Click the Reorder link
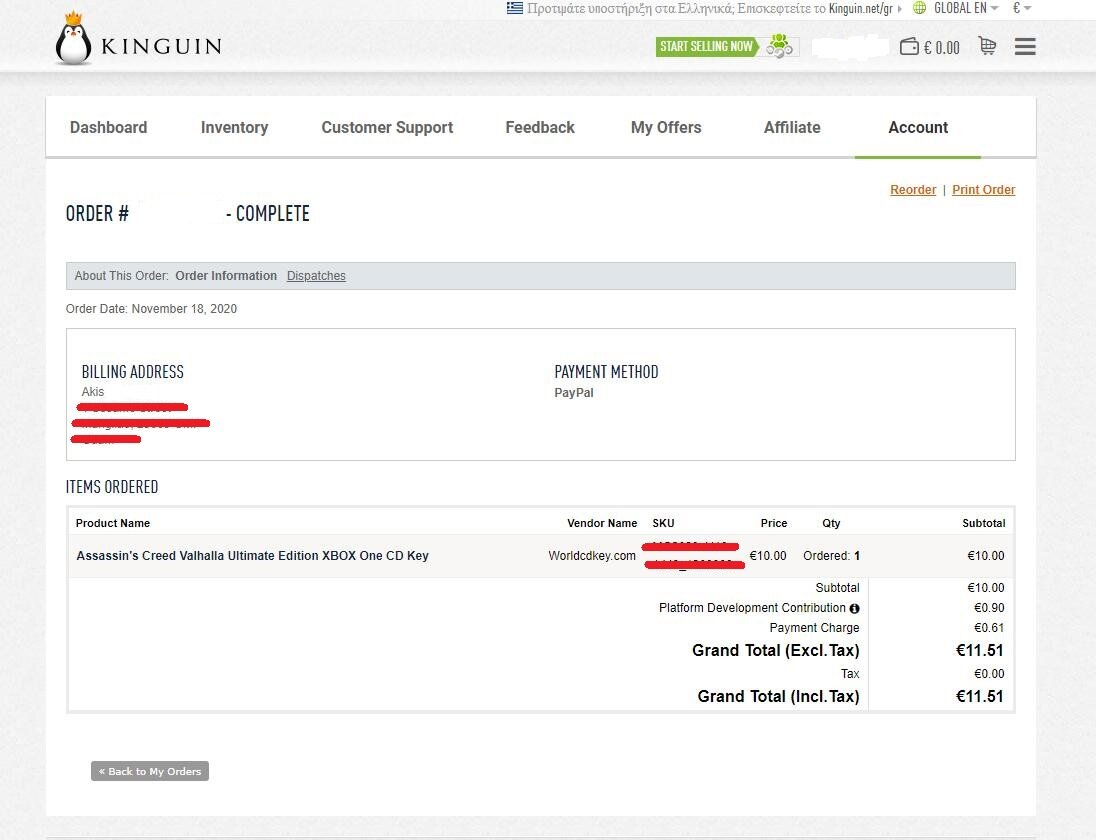The height and width of the screenshot is (840, 1096). click(x=913, y=189)
